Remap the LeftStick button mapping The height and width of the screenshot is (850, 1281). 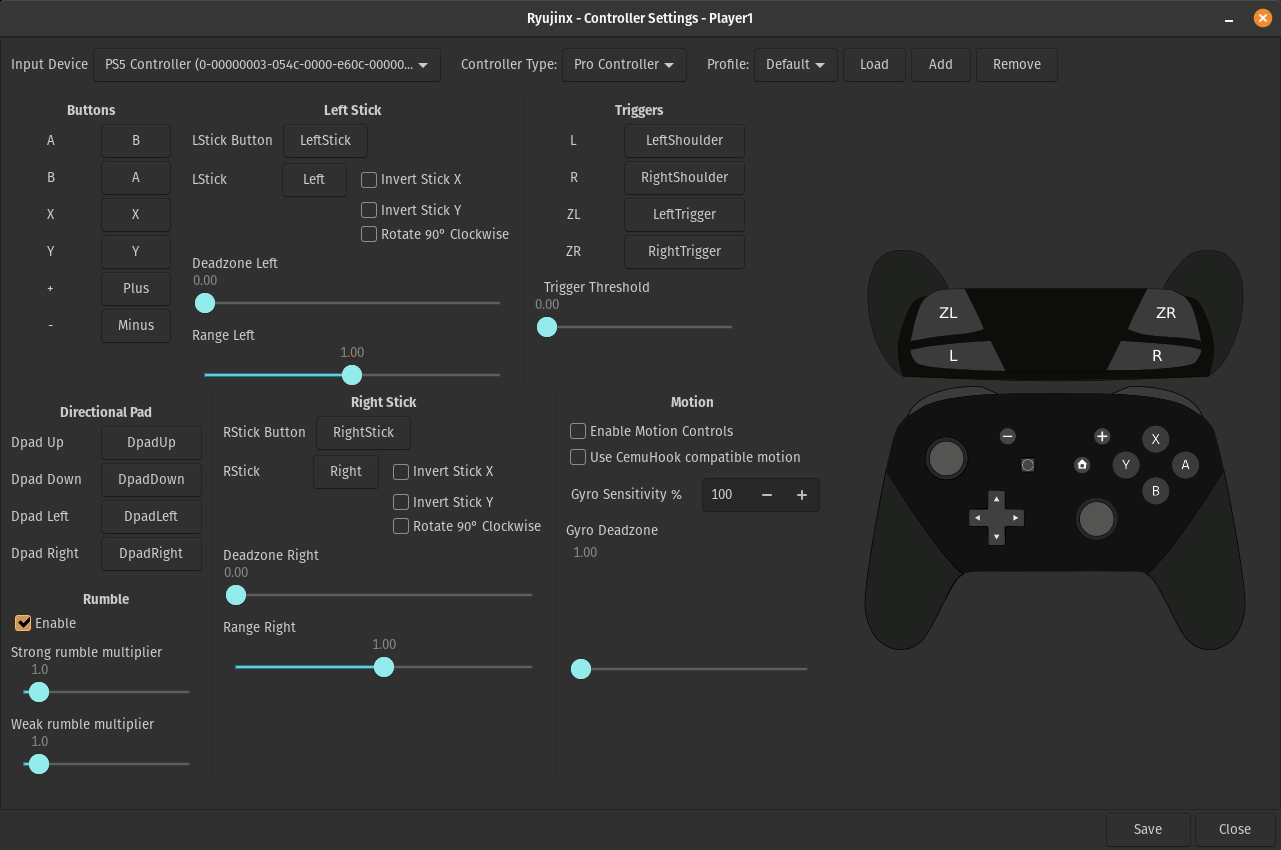pos(325,141)
